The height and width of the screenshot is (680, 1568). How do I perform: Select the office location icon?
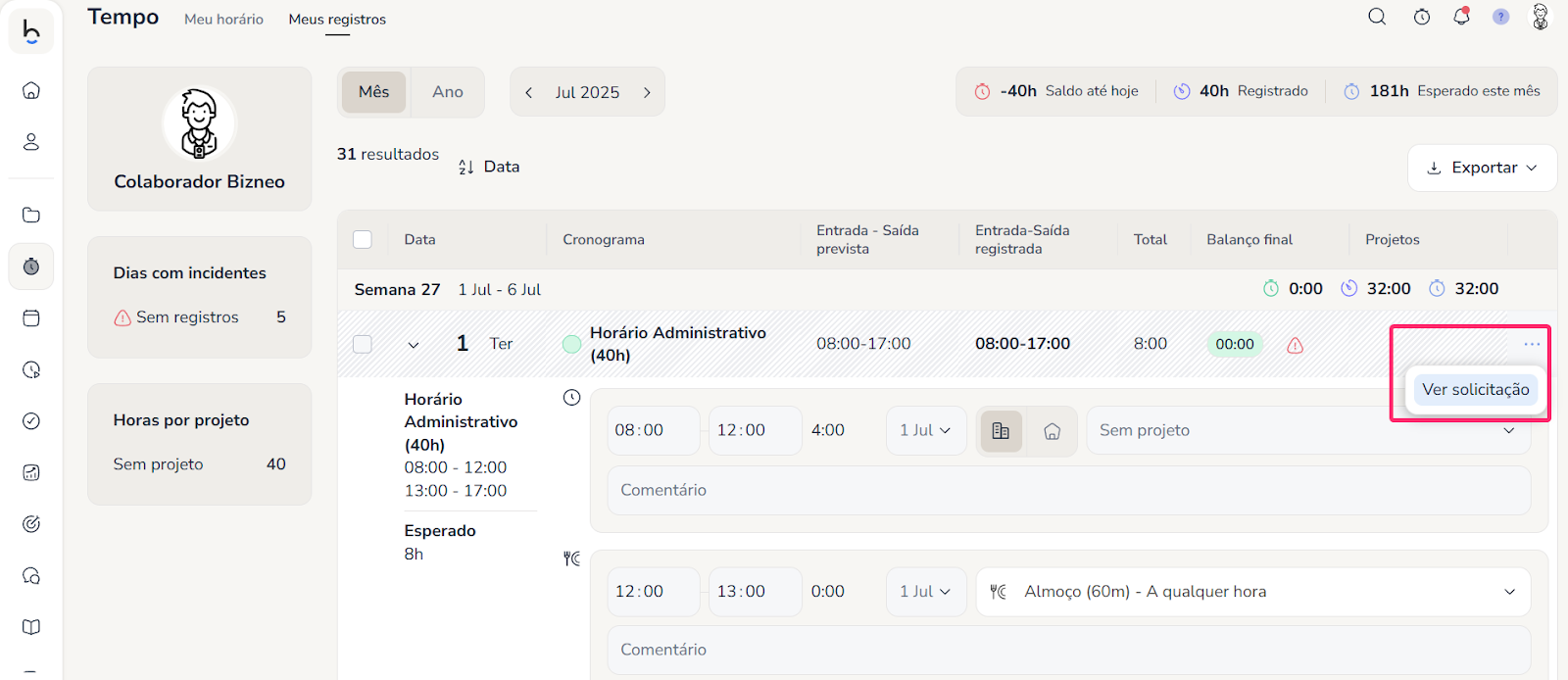(x=1001, y=431)
